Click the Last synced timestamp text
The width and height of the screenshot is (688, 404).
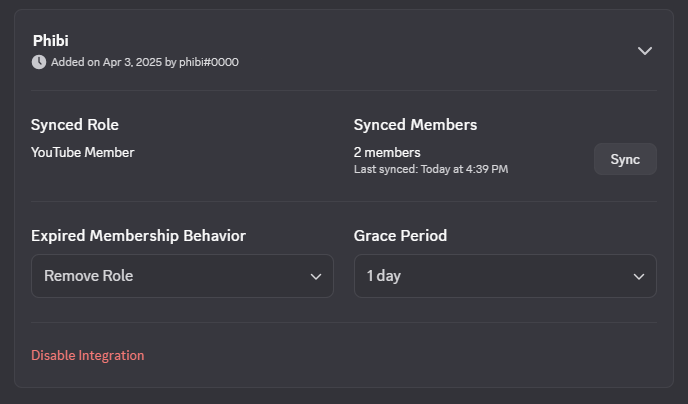point(431,169)
